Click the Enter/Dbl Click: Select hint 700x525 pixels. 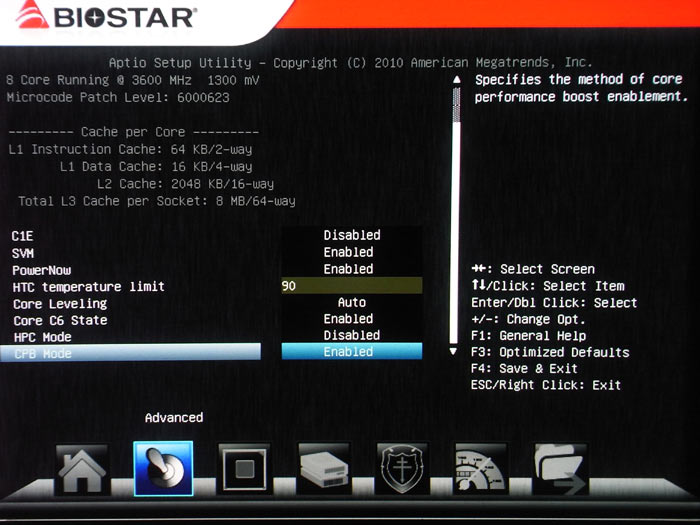554,303
